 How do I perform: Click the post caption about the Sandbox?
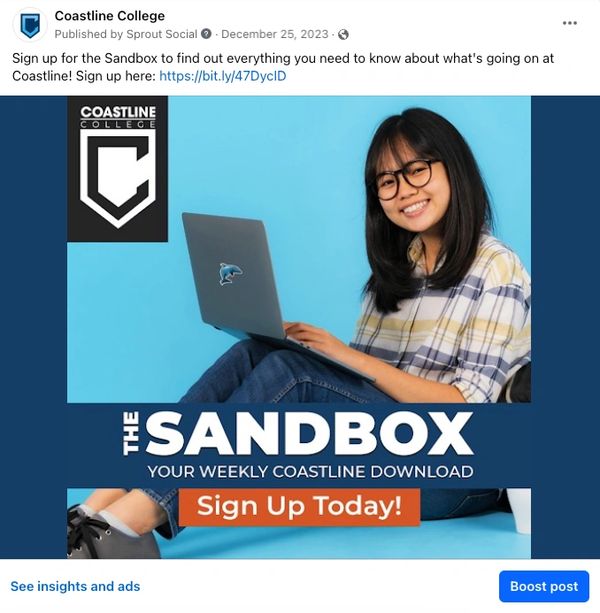click(x=283, y=67)
